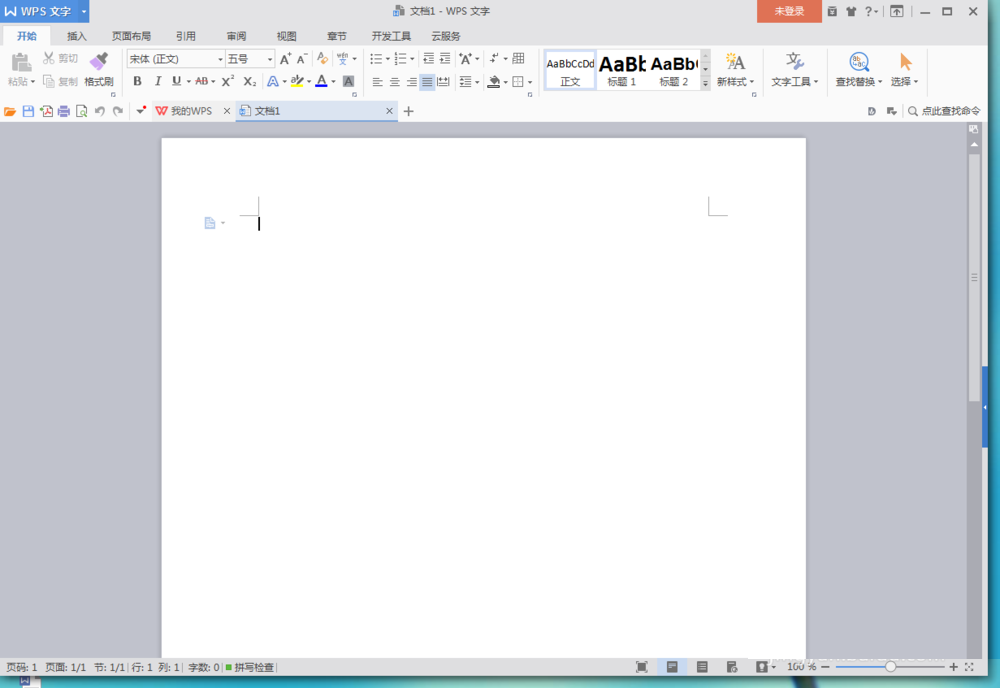Open the 选择 dropdown
The image size is (1000, 688).
[905, 82]
